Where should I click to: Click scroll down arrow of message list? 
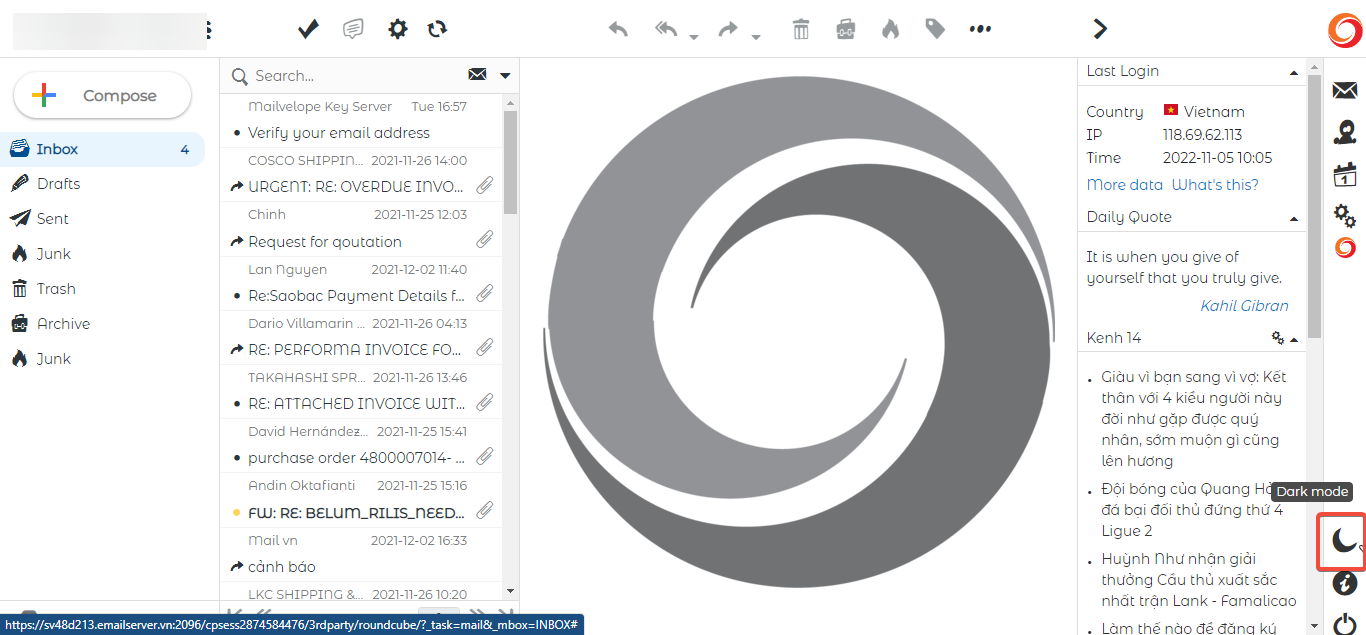(510, 591)
